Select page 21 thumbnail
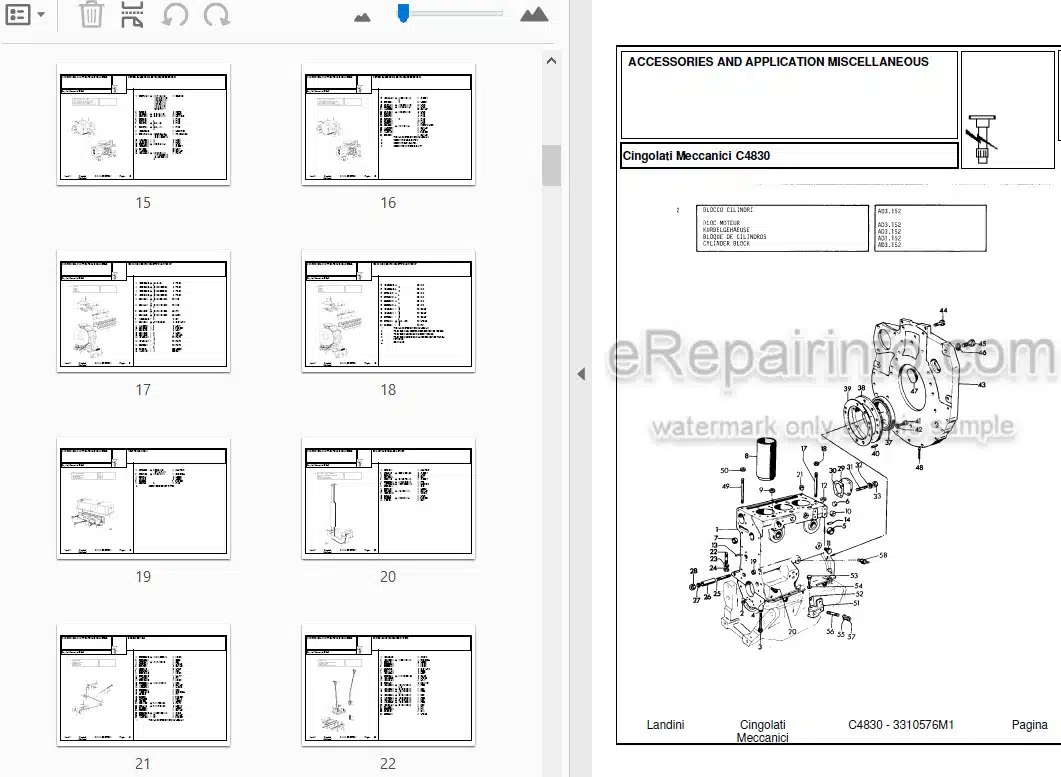This screenshot has width=1061, height=777. 143,686
